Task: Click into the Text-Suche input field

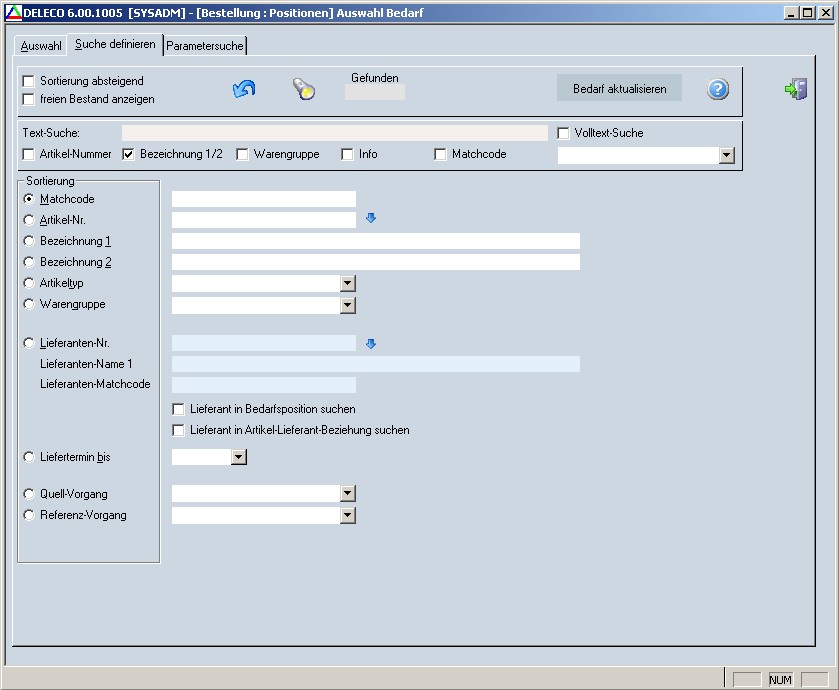Action: coord(334,133)
